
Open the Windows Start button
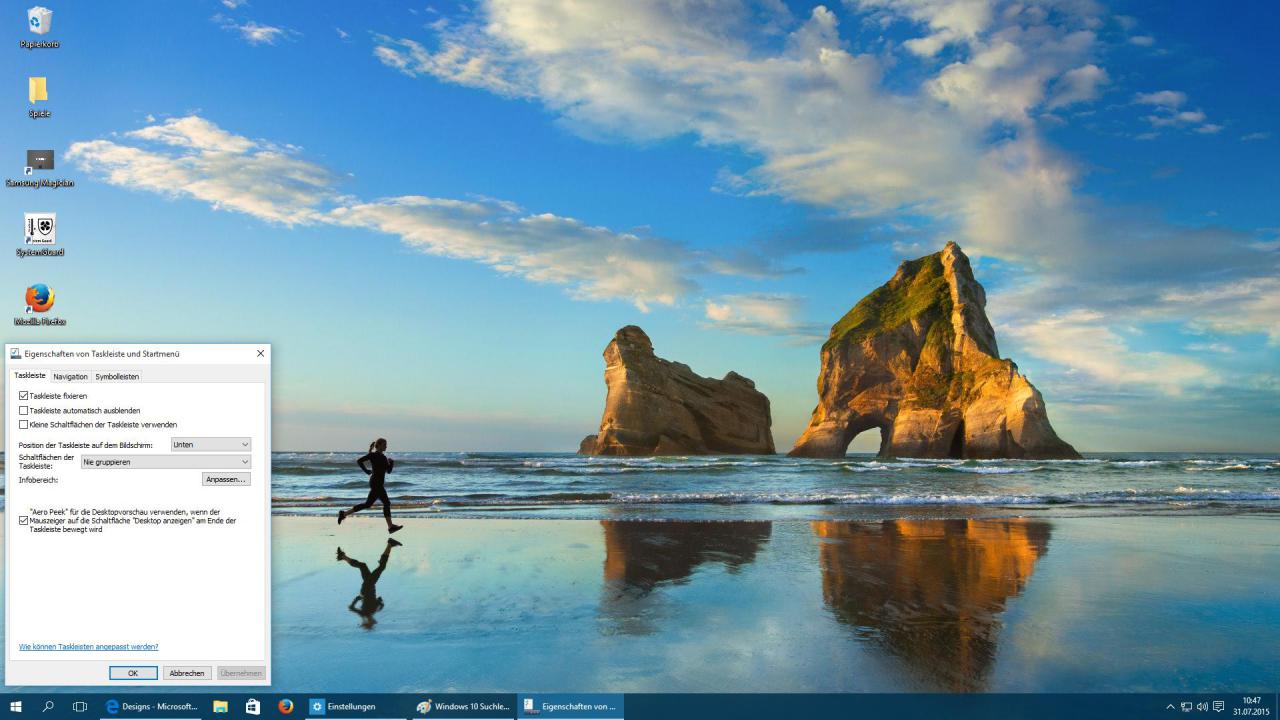pos(16,706)
